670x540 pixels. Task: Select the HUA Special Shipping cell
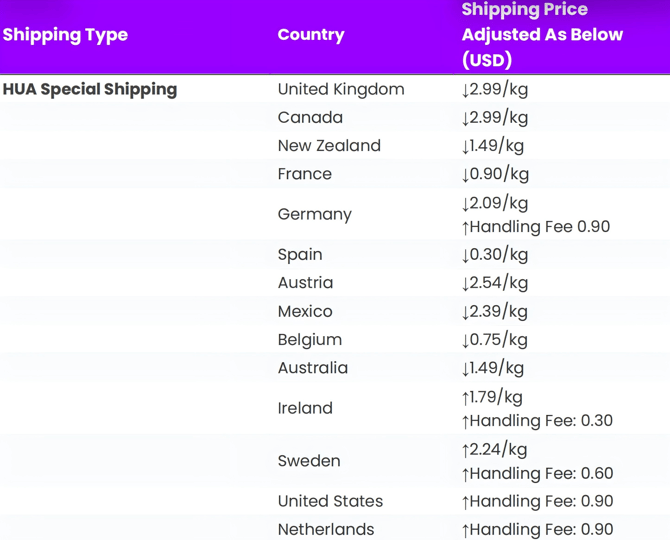[x=90, y=89]
